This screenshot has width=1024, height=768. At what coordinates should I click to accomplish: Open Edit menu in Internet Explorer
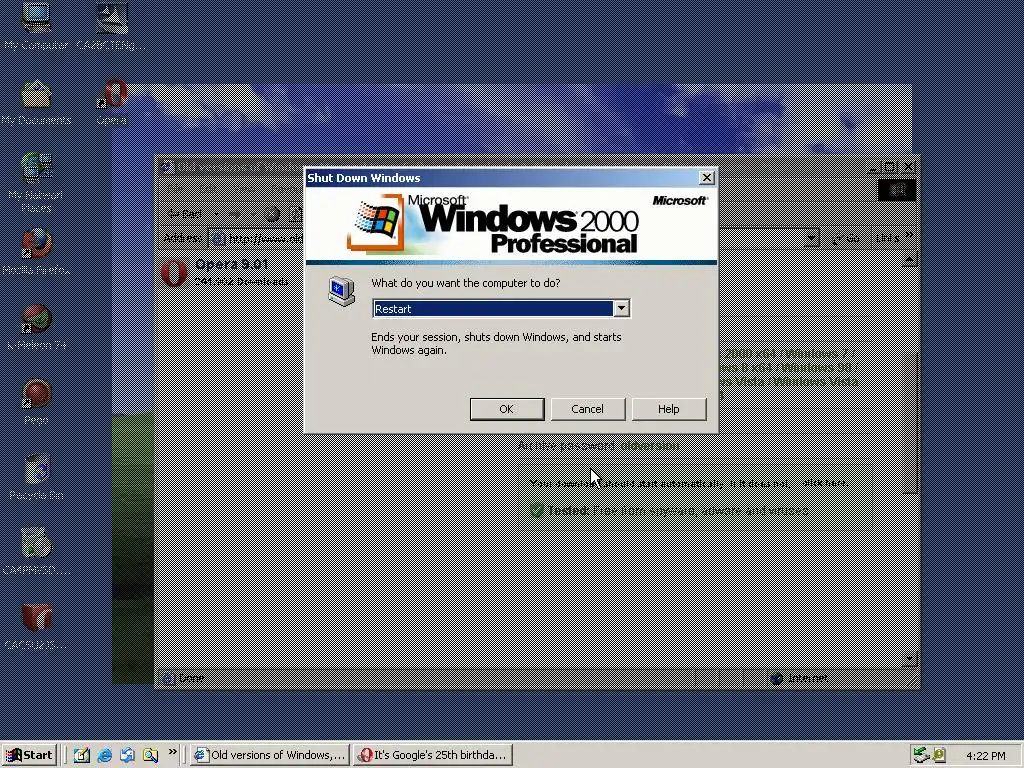click(x=208, y=189)
